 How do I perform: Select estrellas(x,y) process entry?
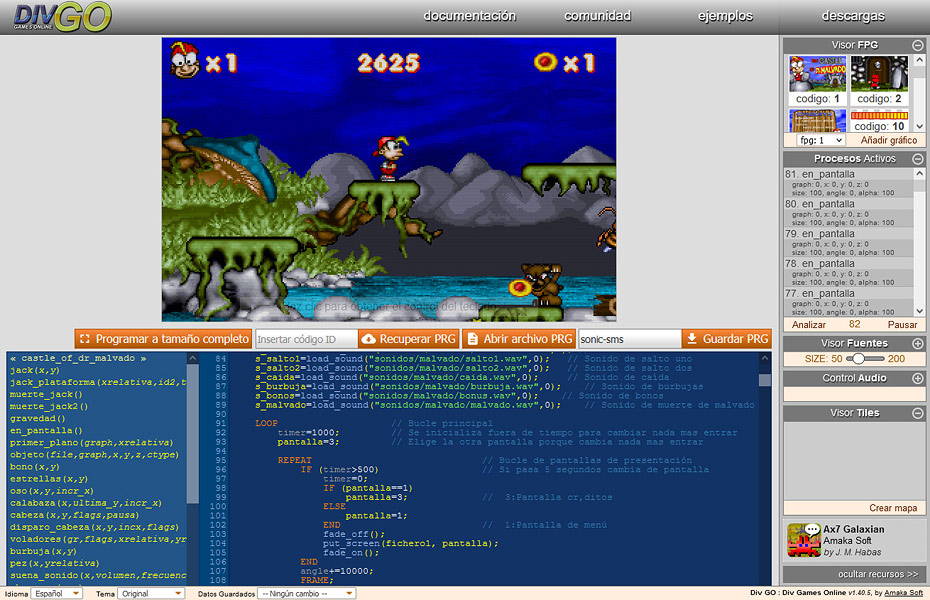tap(49, 478)
